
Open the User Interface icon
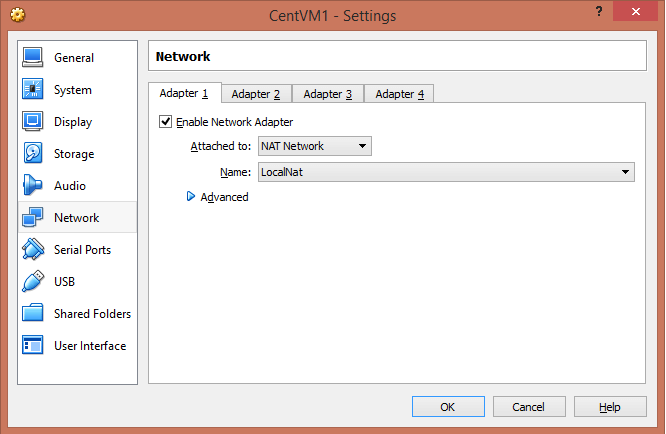(x=33, y=346)
